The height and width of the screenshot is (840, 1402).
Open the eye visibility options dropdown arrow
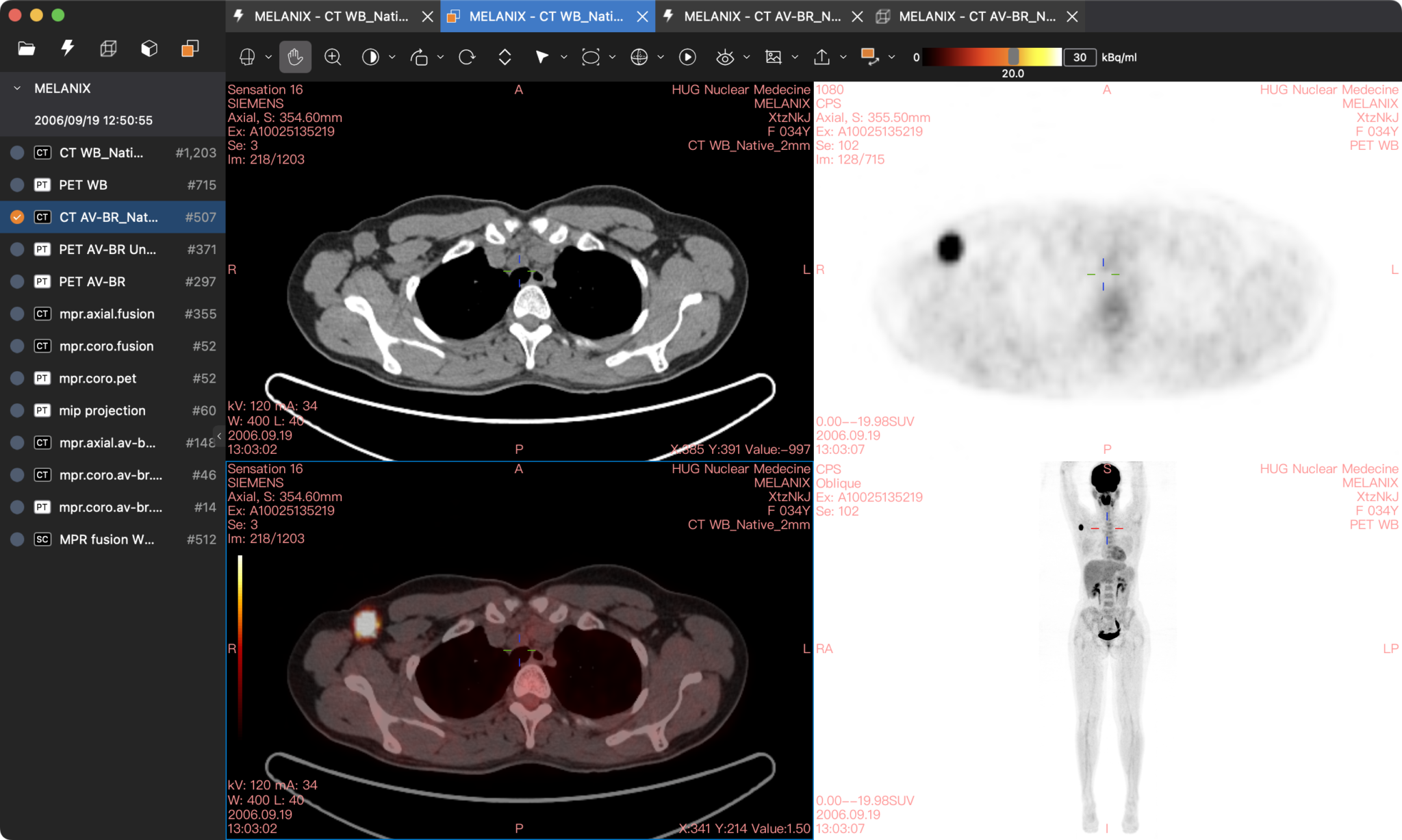(746, 57)
